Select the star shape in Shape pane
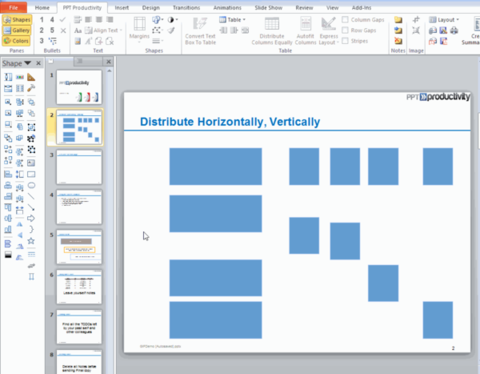 [x=31, y=241]
